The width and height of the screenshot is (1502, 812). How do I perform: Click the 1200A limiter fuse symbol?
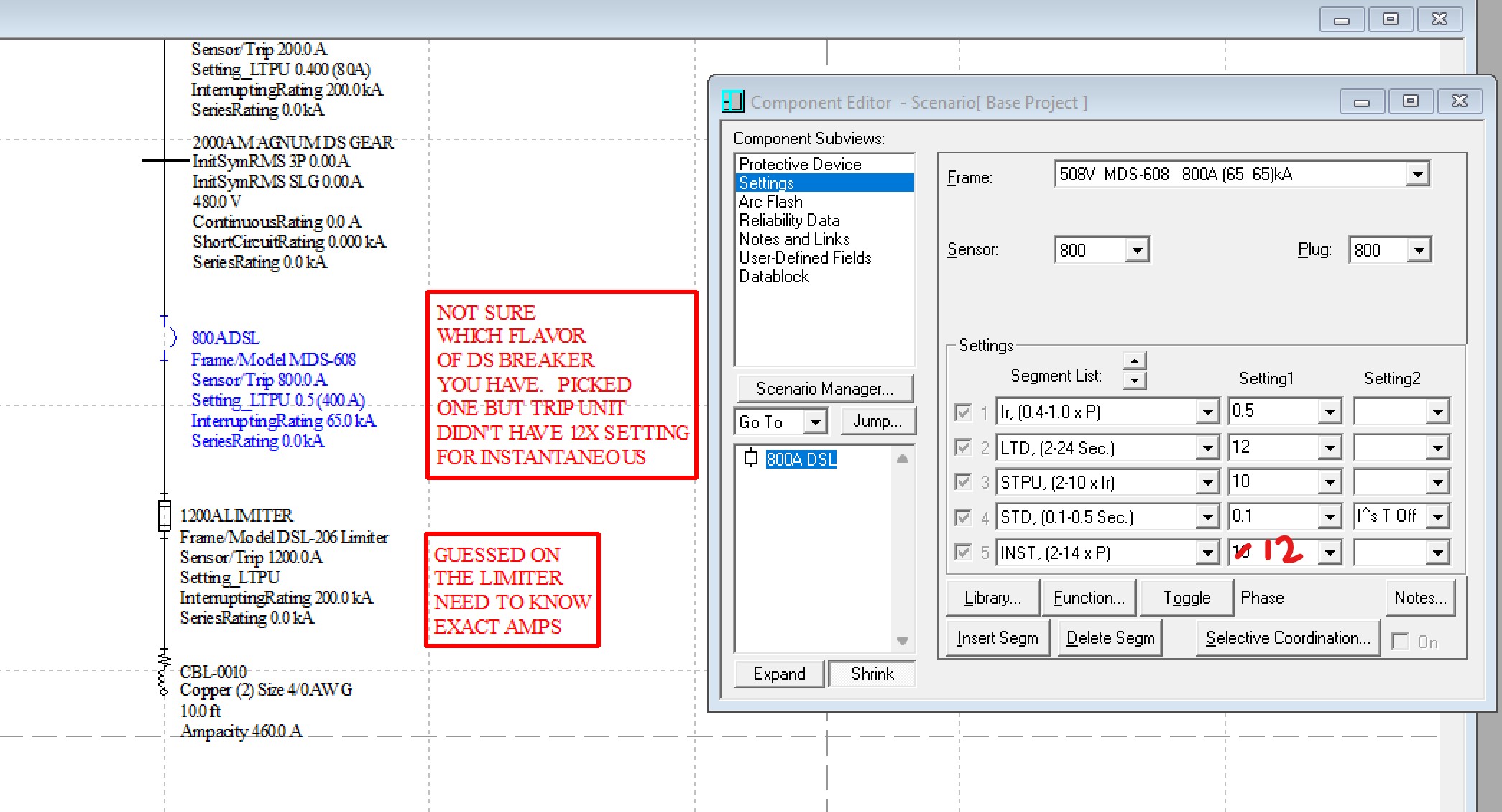(165, 515)
